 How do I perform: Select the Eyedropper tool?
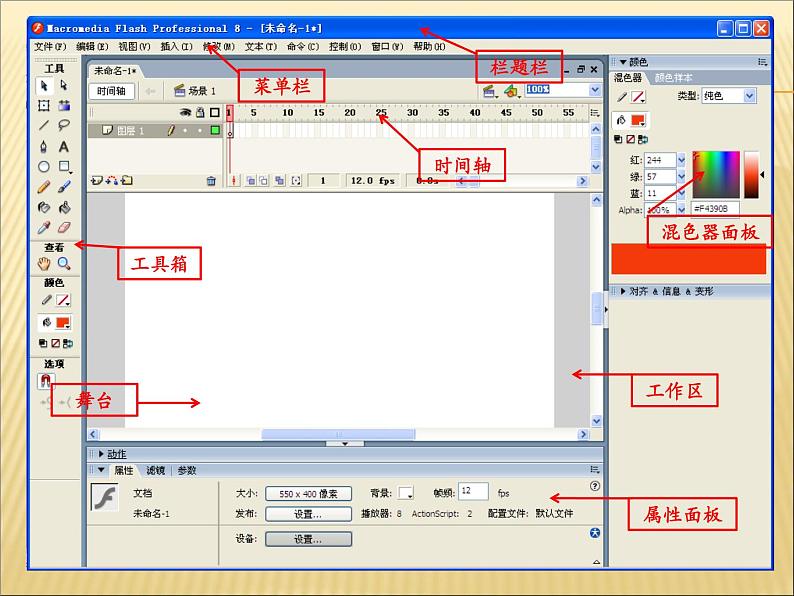[44, 227]
